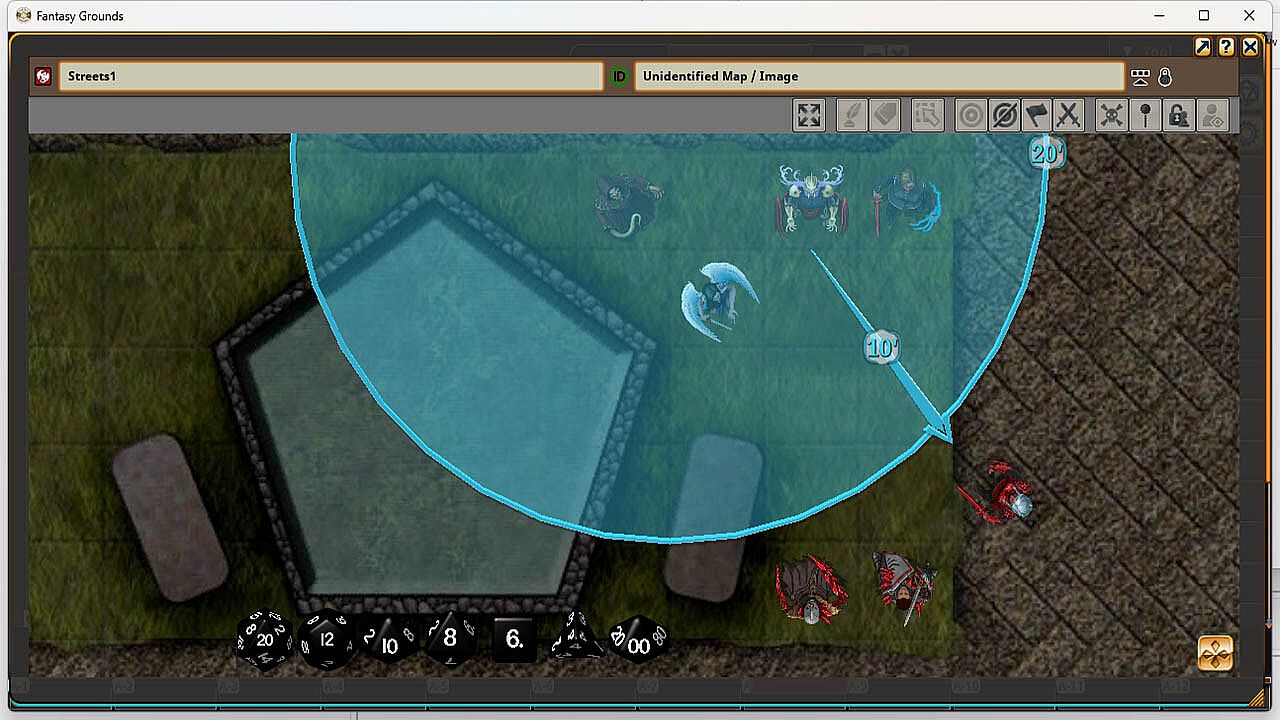The width and height of the screenshot is (1280, 720).
Task: Click the orange button at map's bottom-right corner
Action: point(1215,653)
